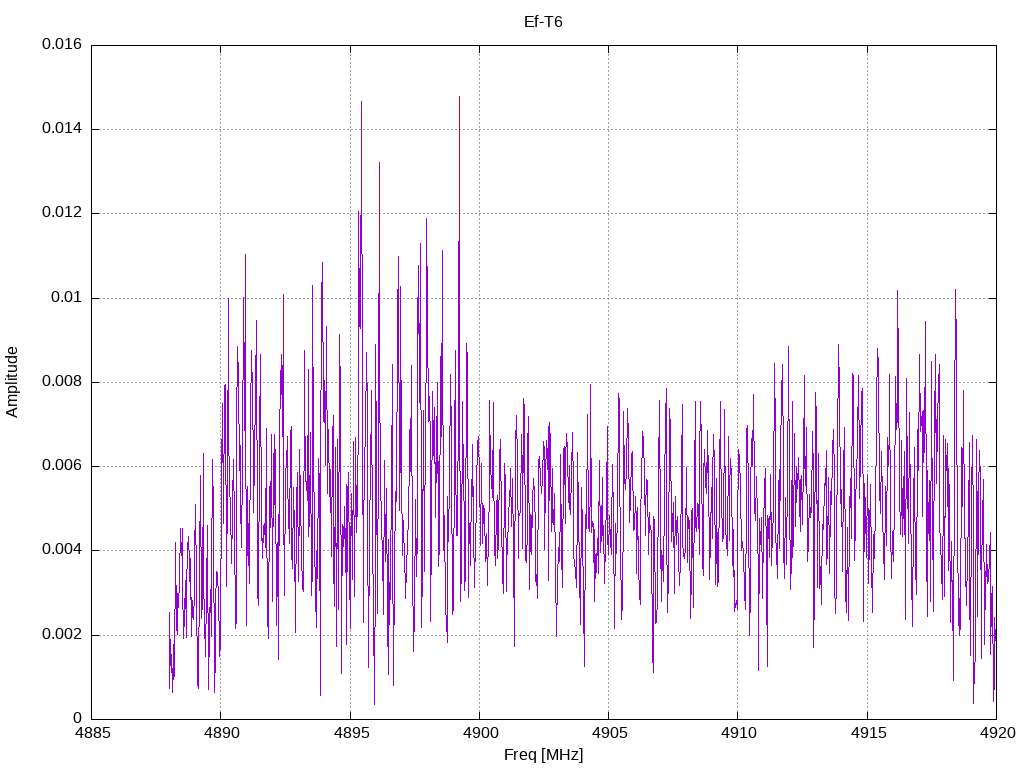
Task: Click the 4920 x-axis tick label
Action: coord(997,733)
